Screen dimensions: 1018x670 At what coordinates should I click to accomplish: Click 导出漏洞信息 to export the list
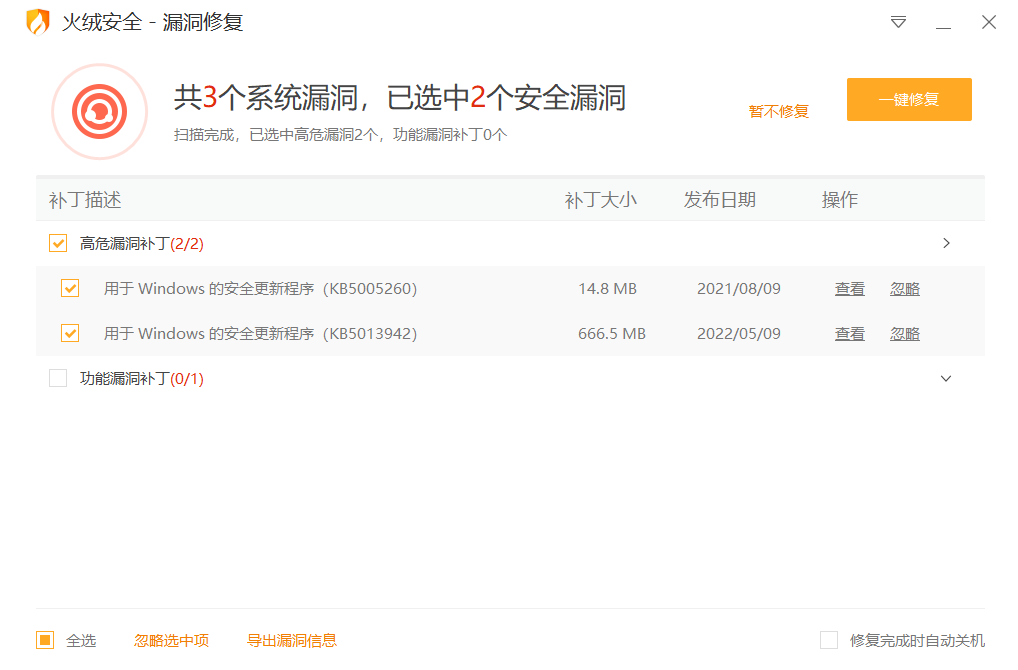pyautogui.click(x=291, y=640)
